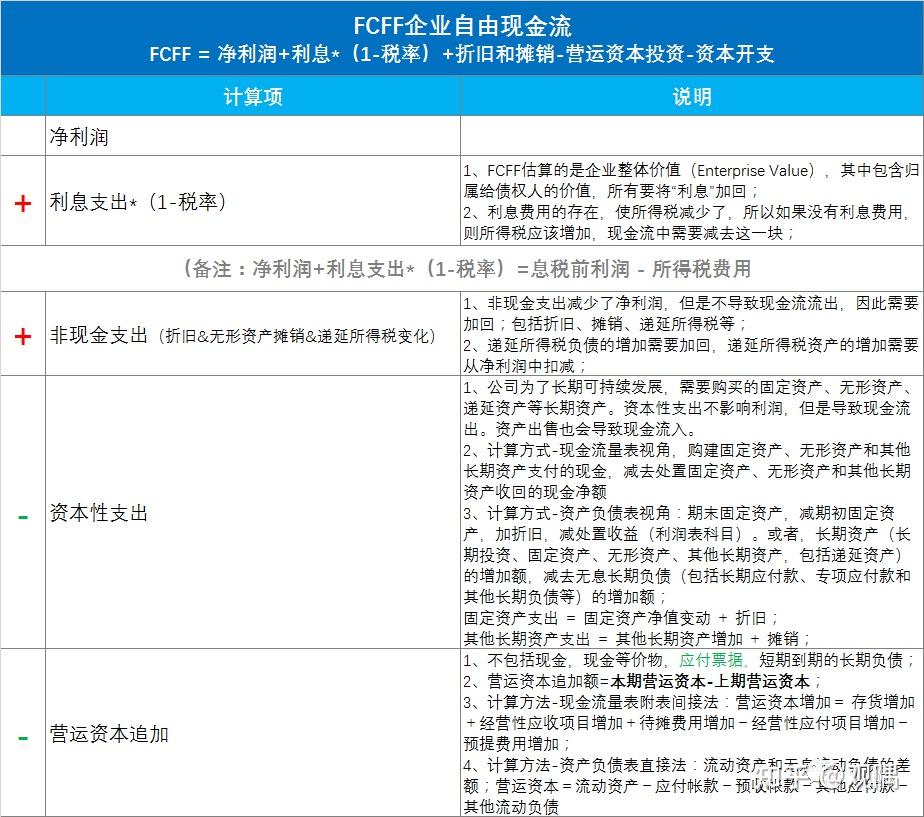Click the green minus beside 资本性支出
Screen dimensions: 924x817
click(22, 513)
